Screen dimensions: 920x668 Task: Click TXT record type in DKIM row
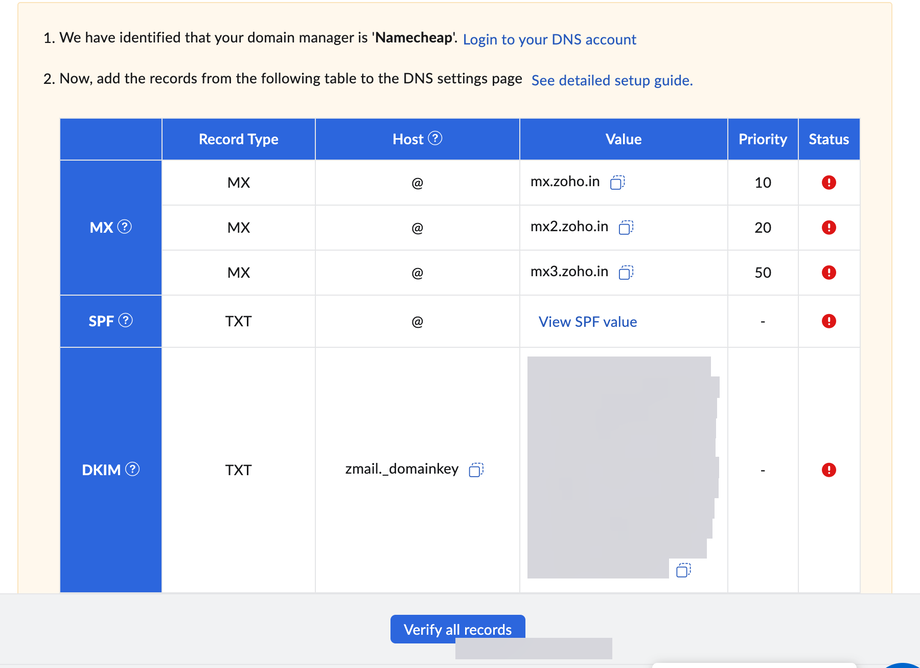coord(238,470)
